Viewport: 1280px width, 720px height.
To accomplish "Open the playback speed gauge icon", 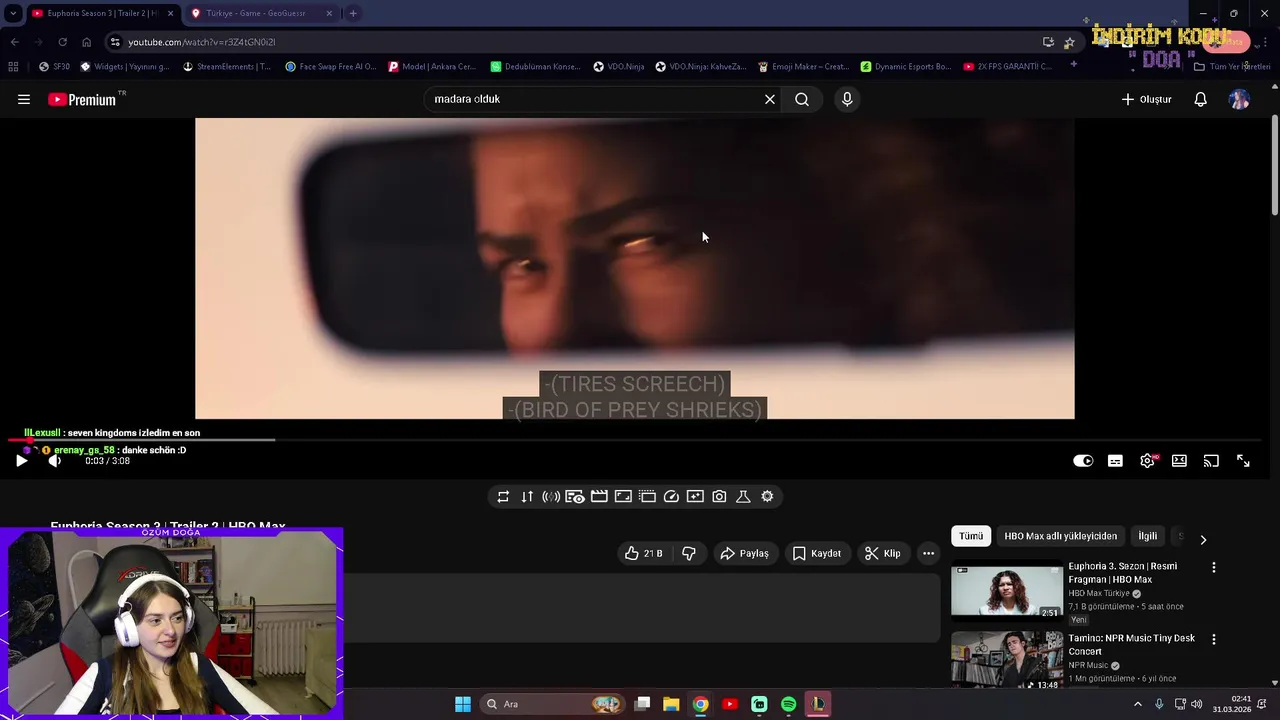I will (x=671, y=496).
